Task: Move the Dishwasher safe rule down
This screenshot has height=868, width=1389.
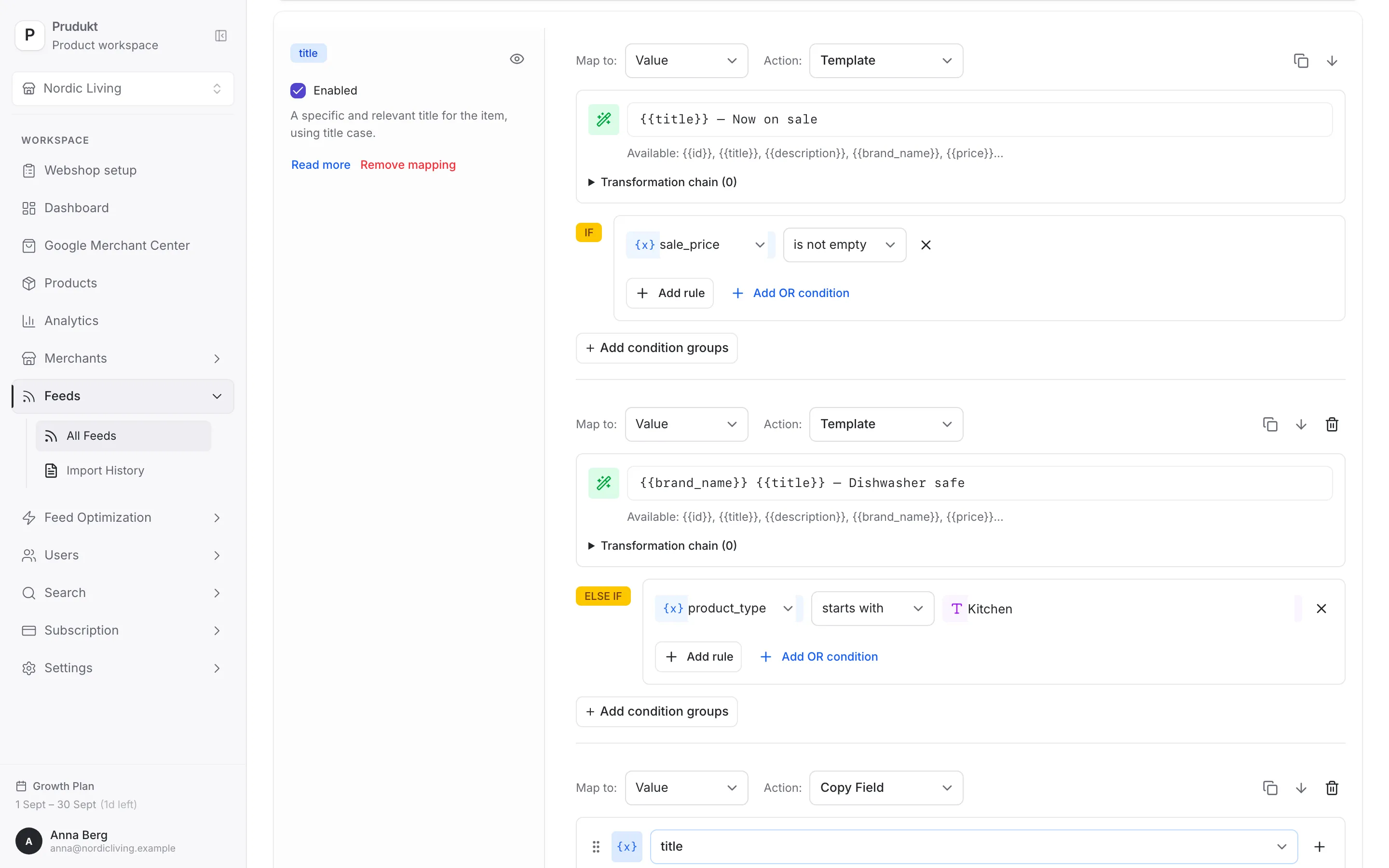Action: (x=1301, y=424)
